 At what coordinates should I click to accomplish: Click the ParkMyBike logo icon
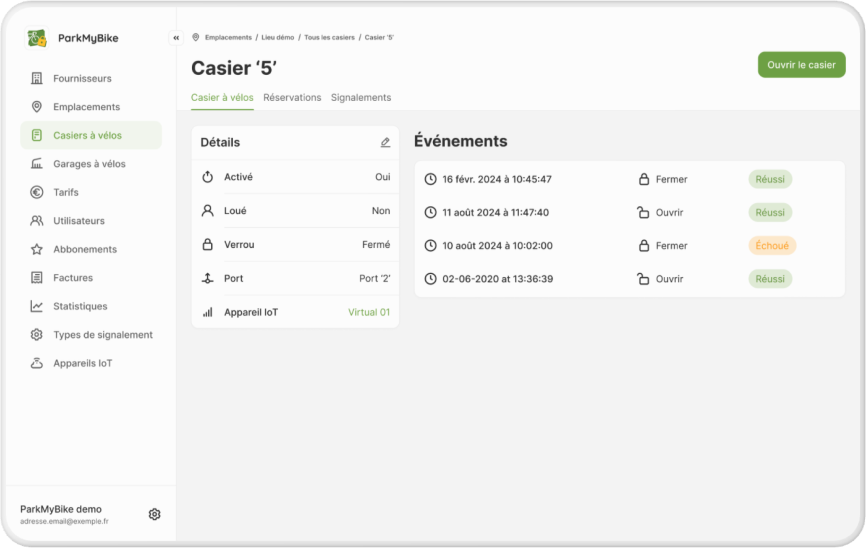[x=37, y=38]
